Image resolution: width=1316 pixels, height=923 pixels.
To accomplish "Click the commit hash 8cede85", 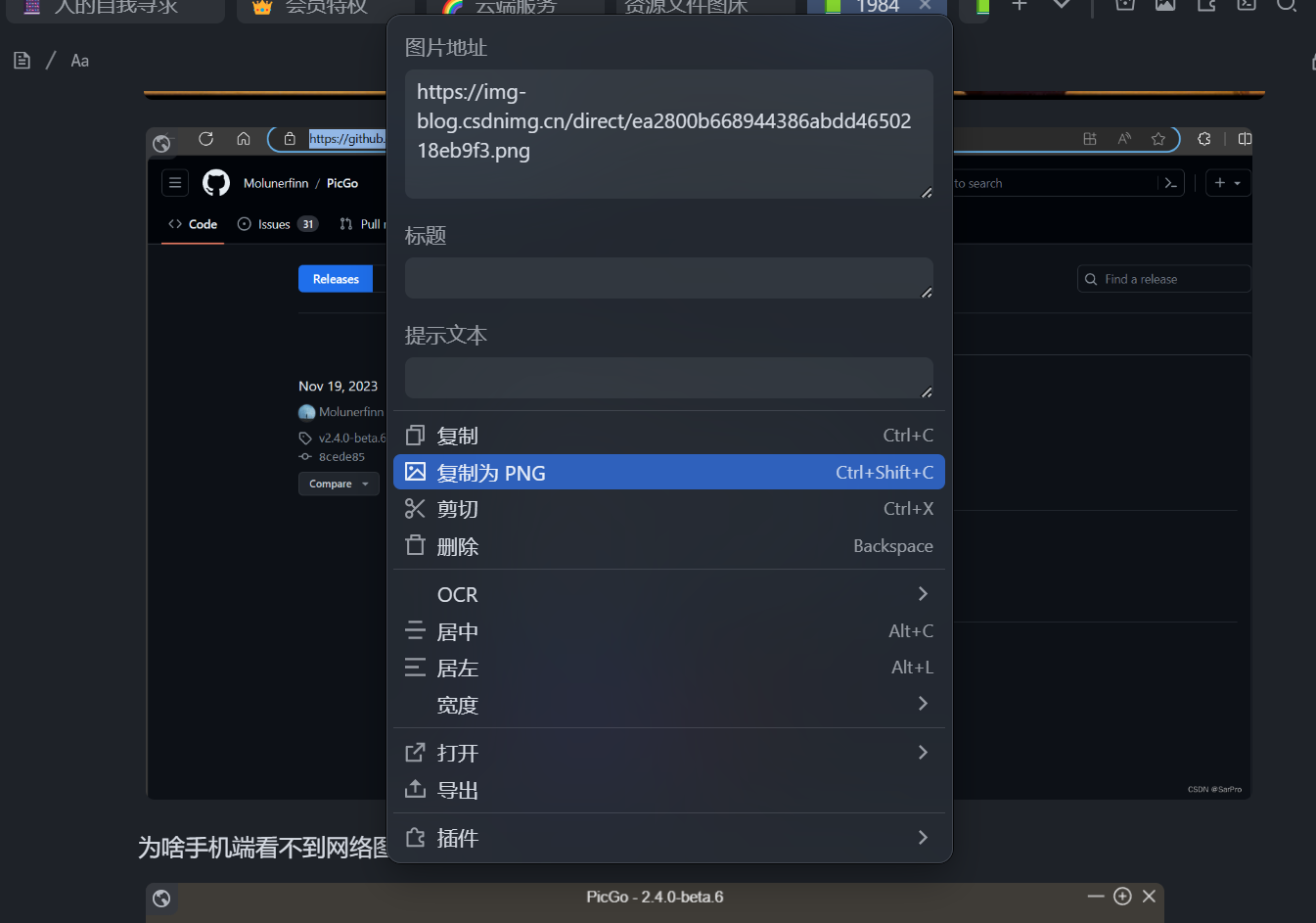I will tap(341, 457).
